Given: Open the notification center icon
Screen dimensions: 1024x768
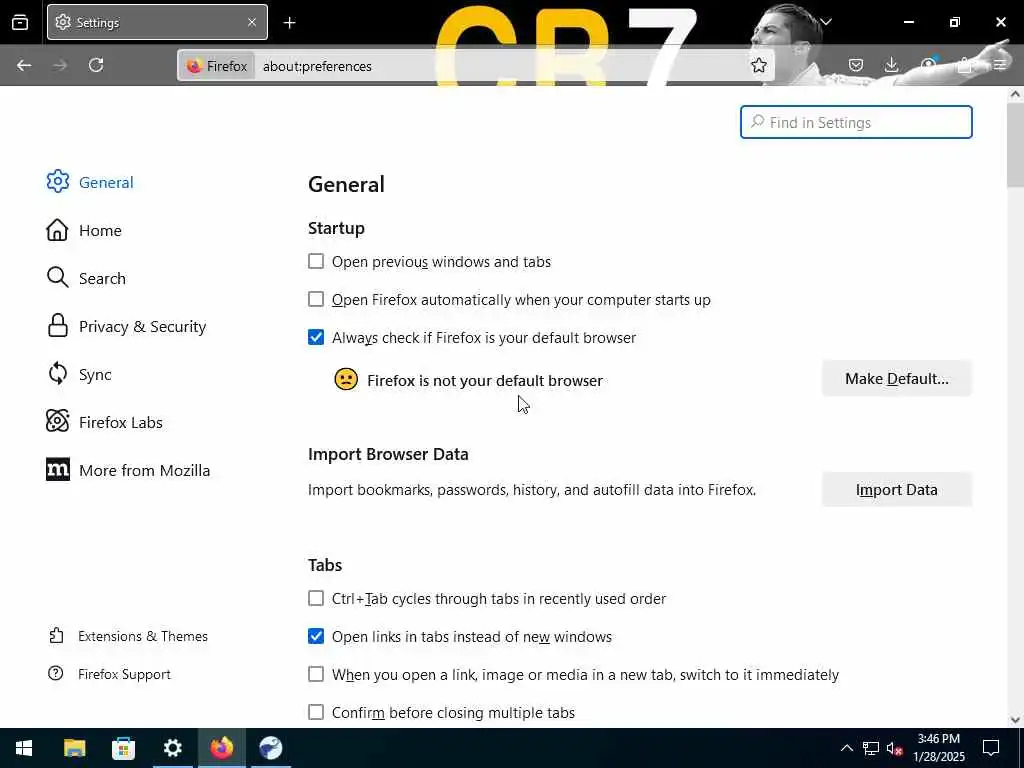Looking at the screenshot, I should pos(991,748).
